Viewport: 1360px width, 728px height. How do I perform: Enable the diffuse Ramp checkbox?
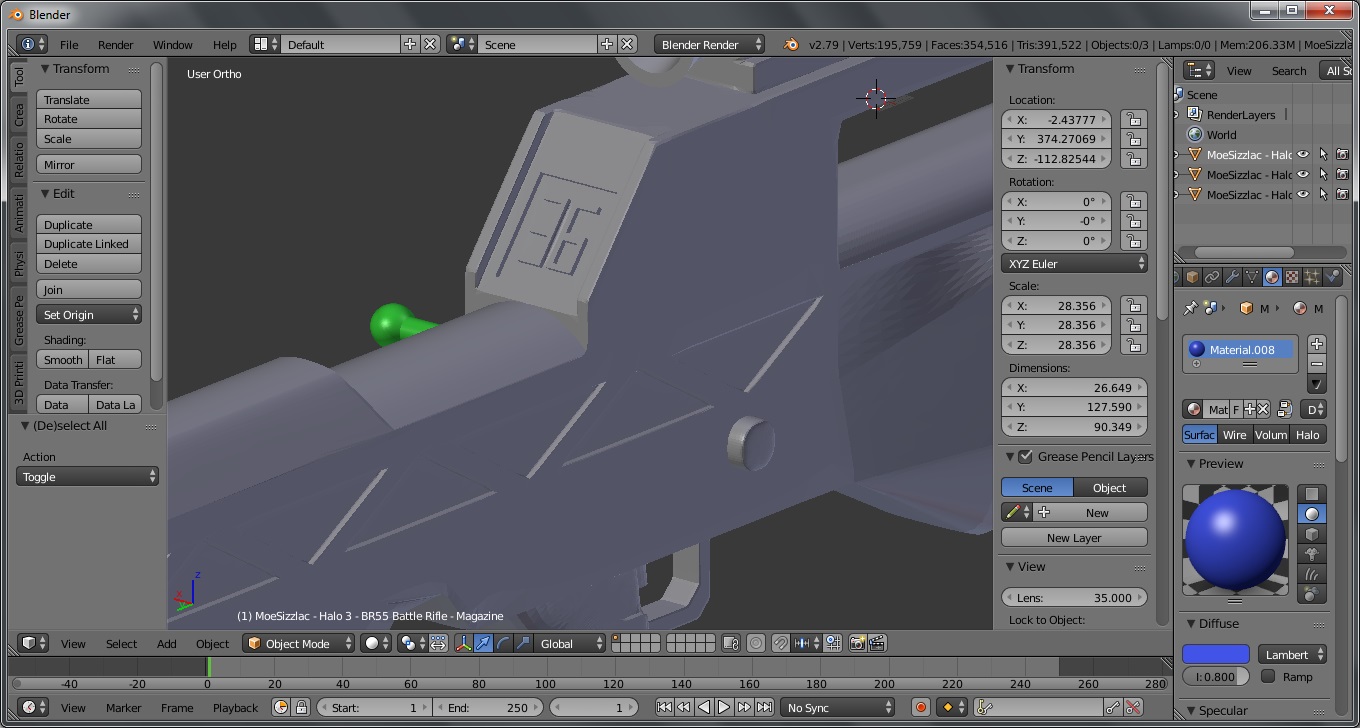pos(1268,677)
